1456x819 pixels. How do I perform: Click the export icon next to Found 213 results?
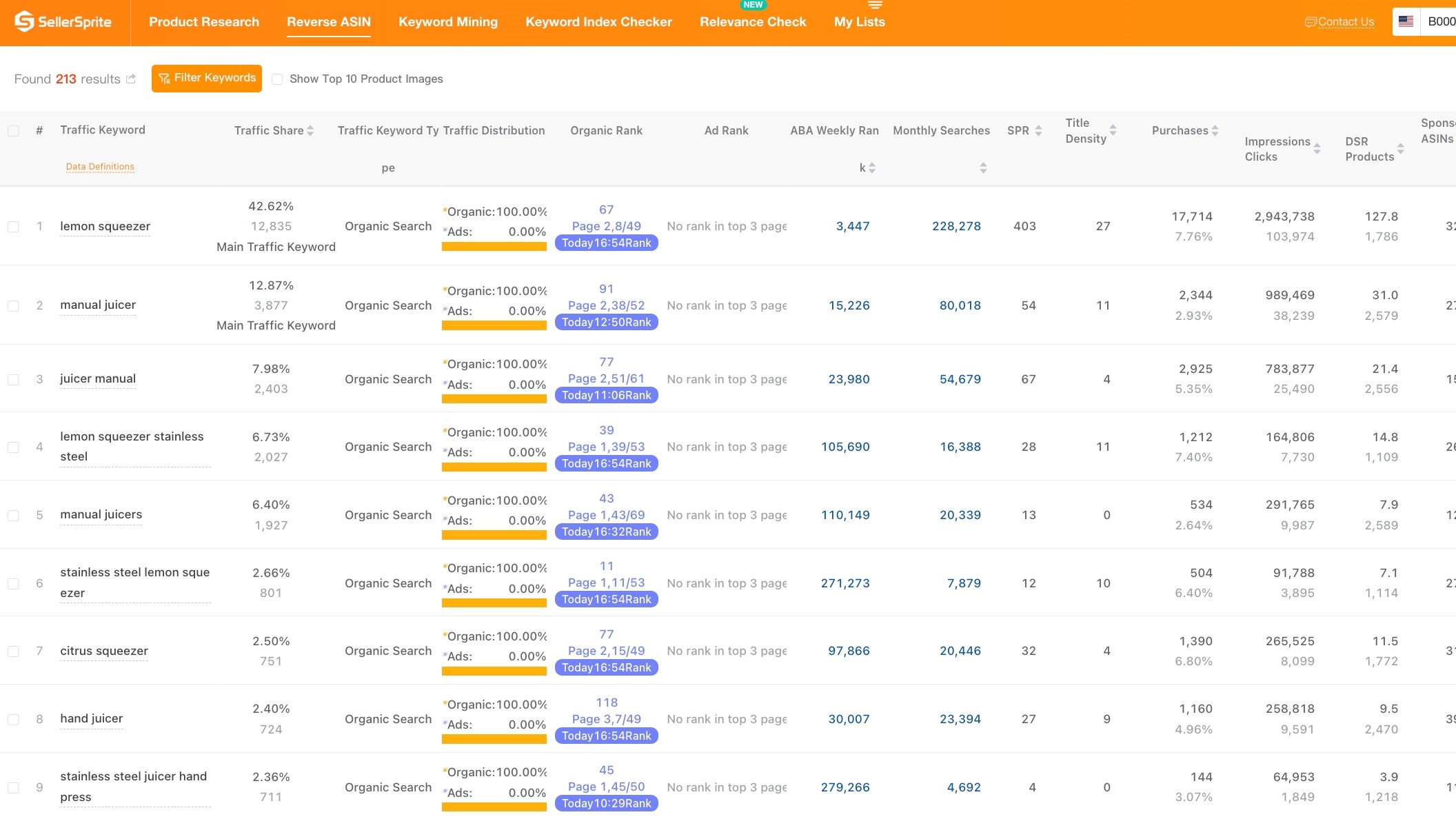(130, 78)
